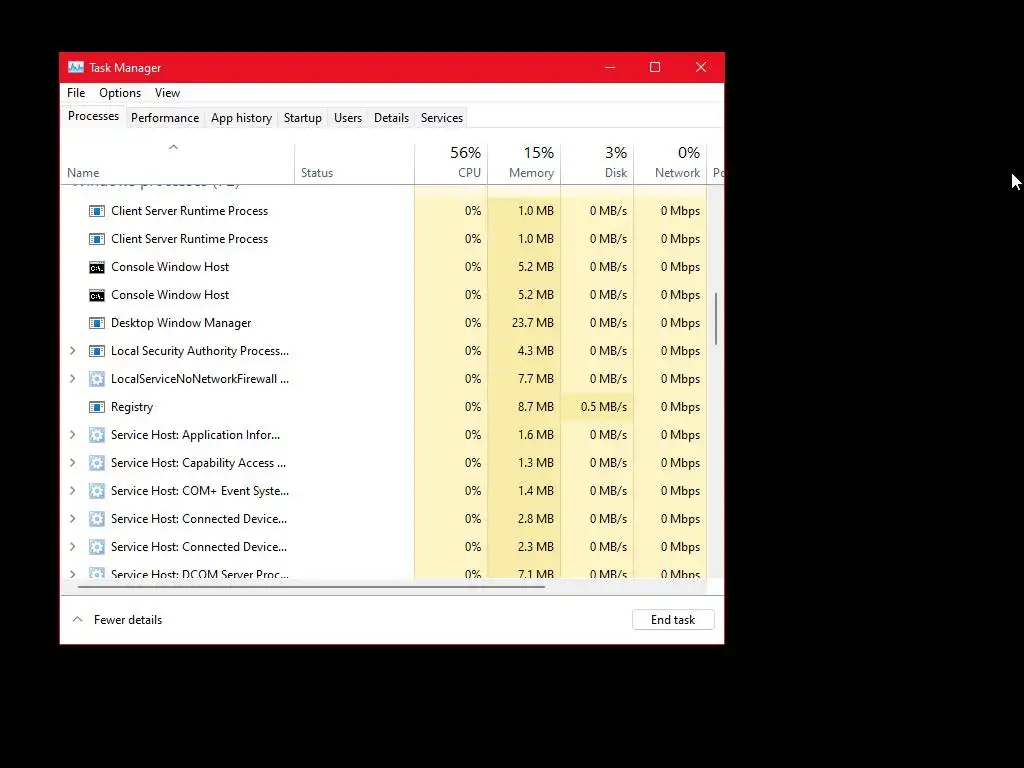
Task: Click the 2.3 MB memory value
Action: [536, 547]
